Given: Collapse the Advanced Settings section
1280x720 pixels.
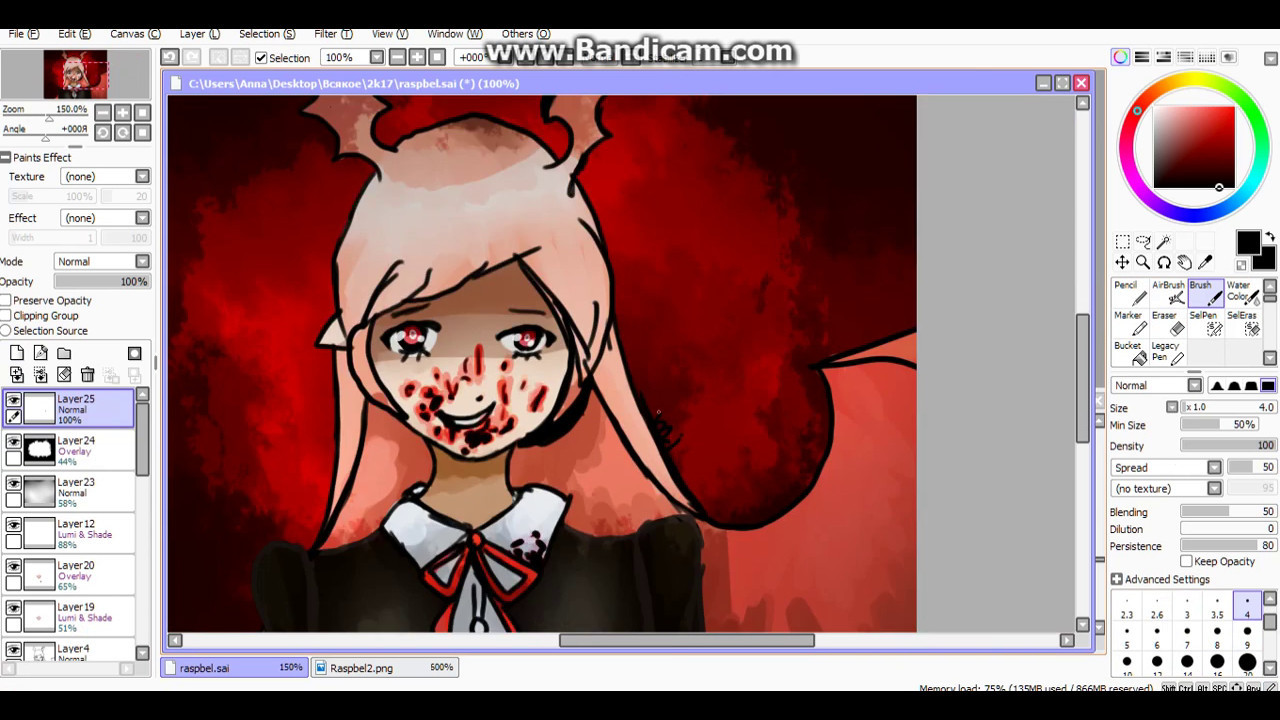Looking at the screenshot, I should tap(1116, 579).
